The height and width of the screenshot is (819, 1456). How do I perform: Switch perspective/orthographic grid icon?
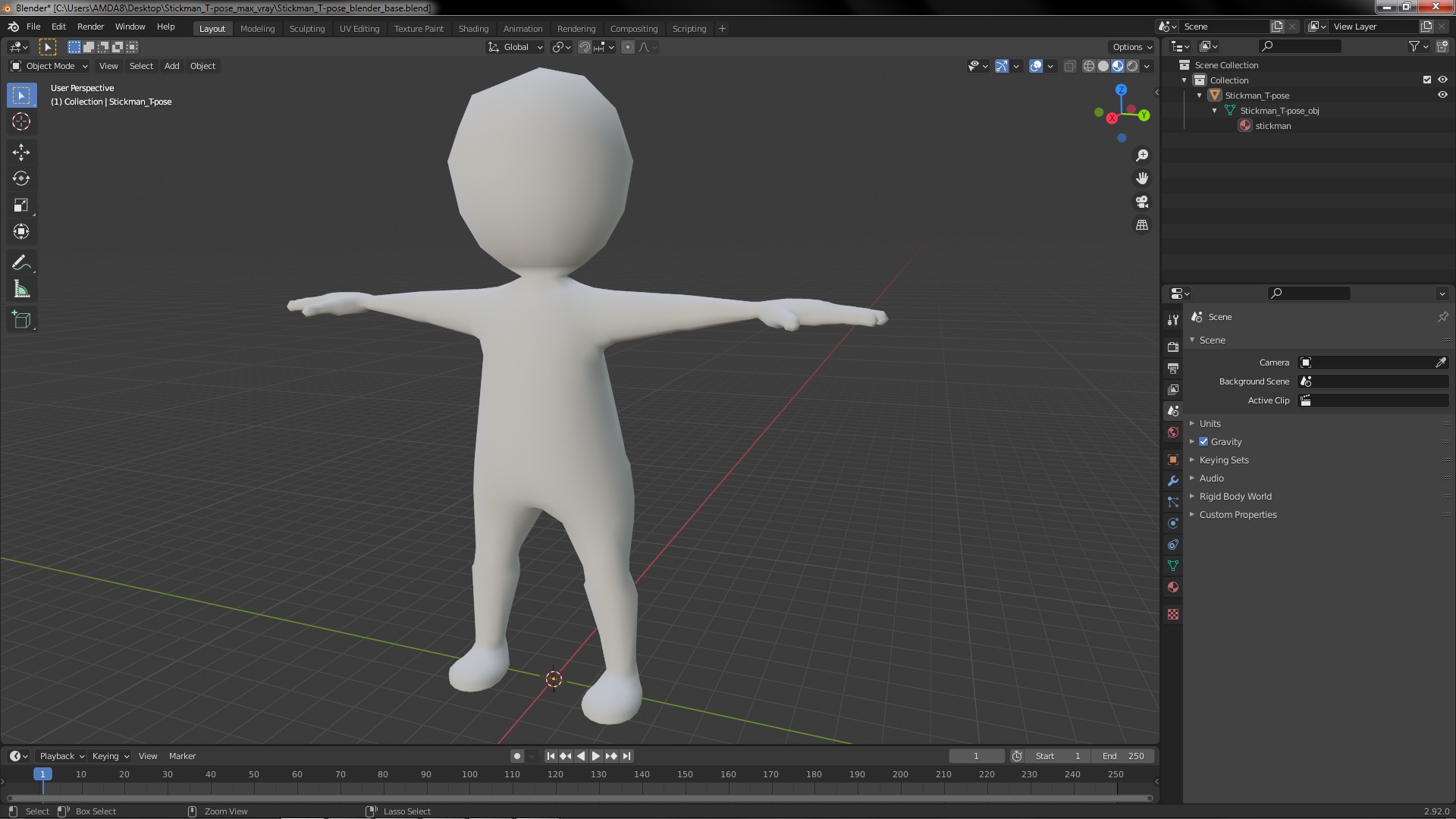1142,225
